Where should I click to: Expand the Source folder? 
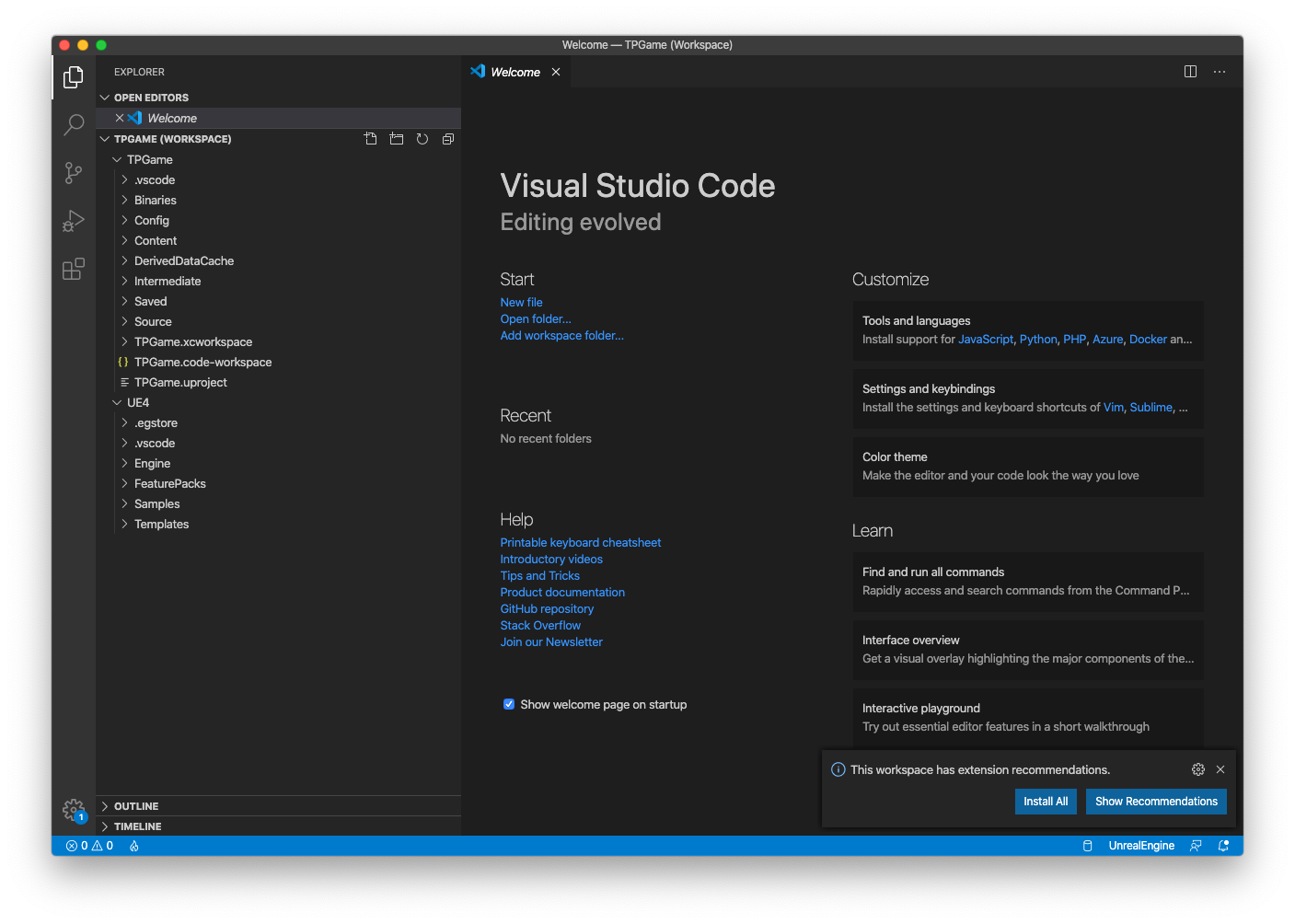(x=278, y=322)
